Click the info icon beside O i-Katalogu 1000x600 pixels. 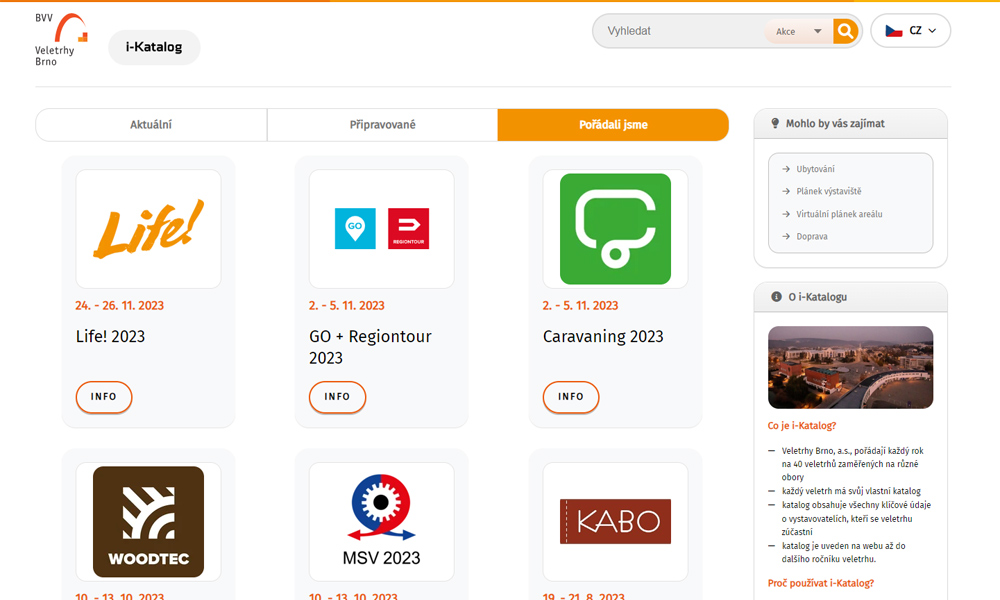pyautogui.click(x=776, y=296)
